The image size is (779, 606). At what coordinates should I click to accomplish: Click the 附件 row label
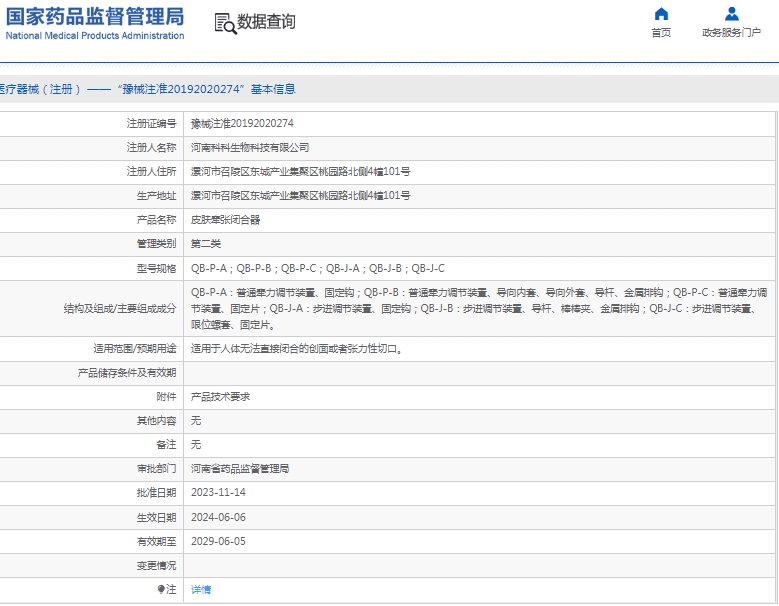click(x=166, y=397)
